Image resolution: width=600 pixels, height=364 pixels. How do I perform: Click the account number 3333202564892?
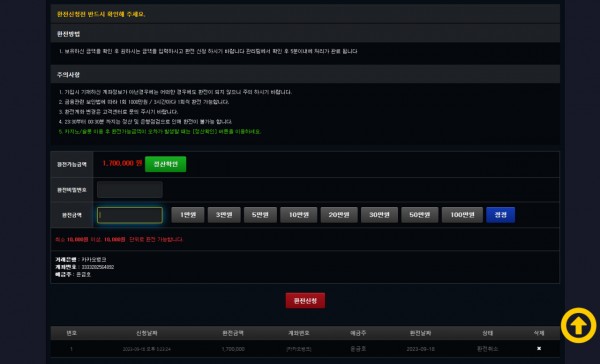pyautogui.click(x=98, y=267)
